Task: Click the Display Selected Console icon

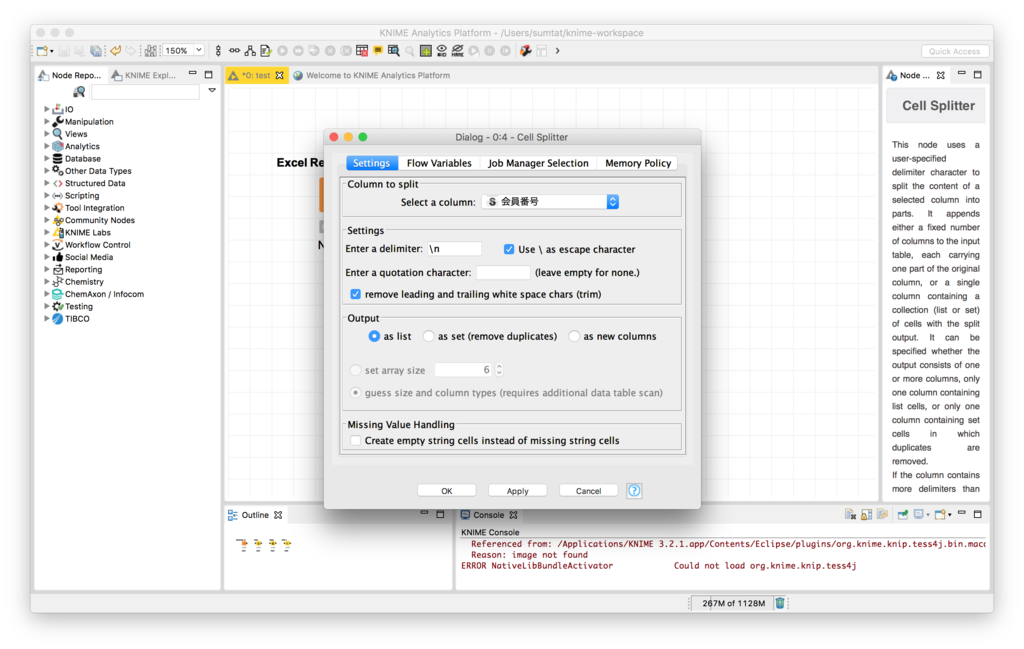Action: click(x=920, y=514)
